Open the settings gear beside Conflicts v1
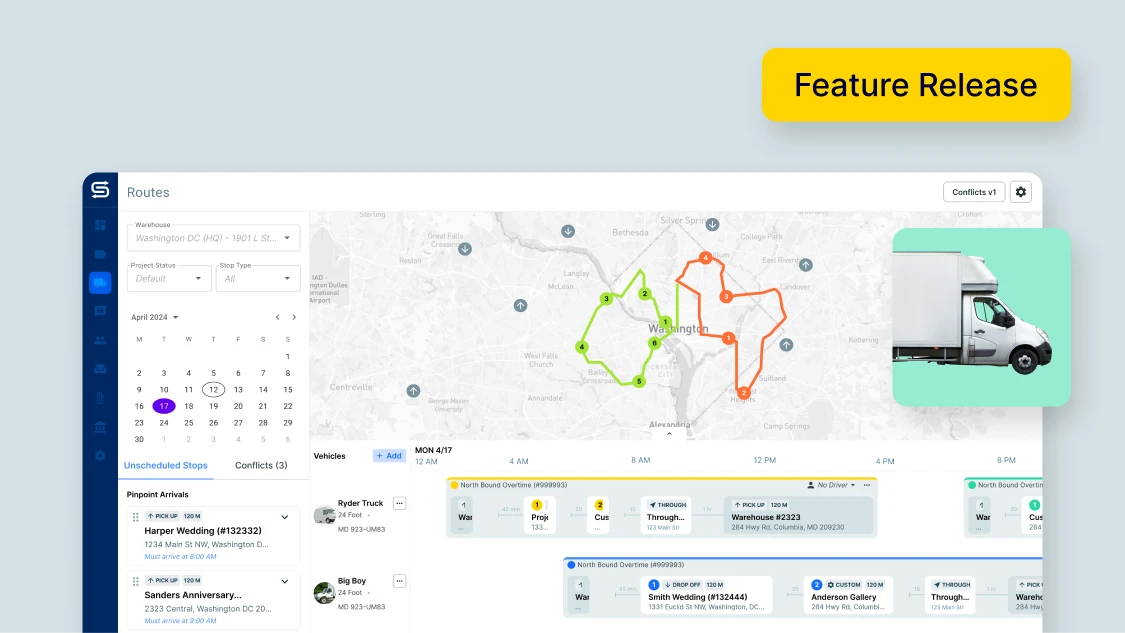This screenshot has height=633, width=1125. point(1020,192)
